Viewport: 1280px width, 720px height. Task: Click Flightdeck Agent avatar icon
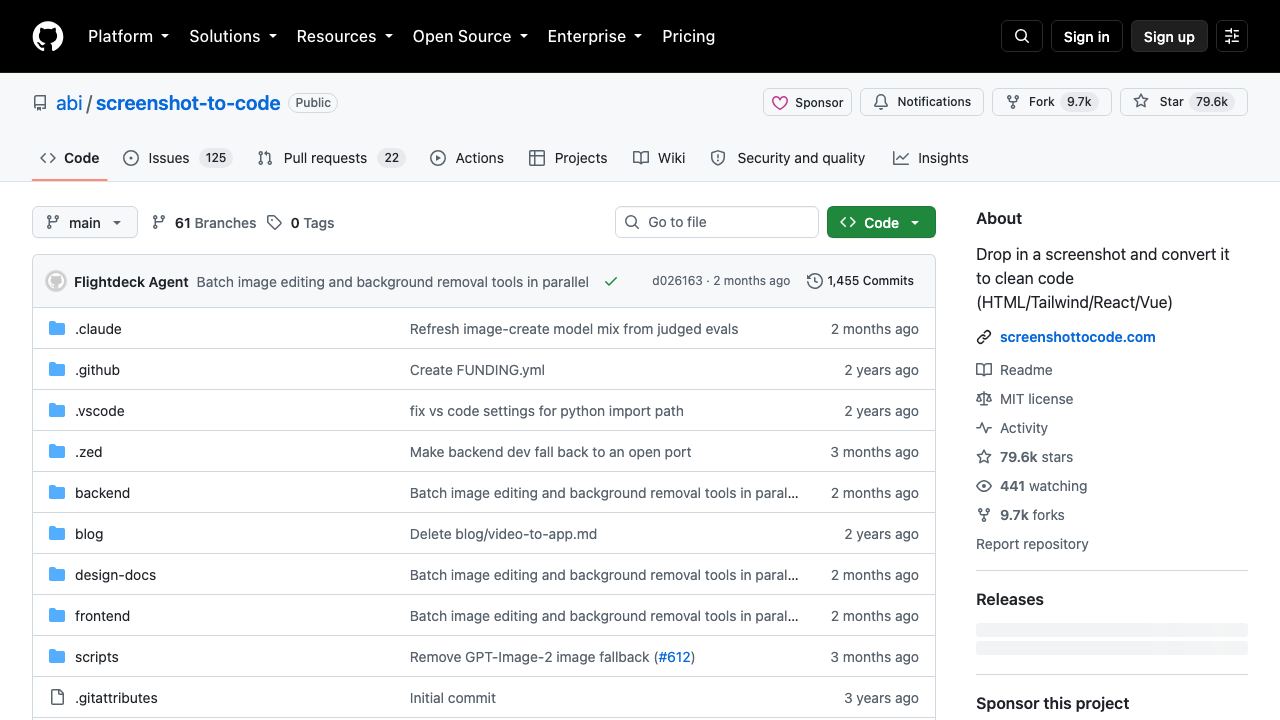coord(56,281)
